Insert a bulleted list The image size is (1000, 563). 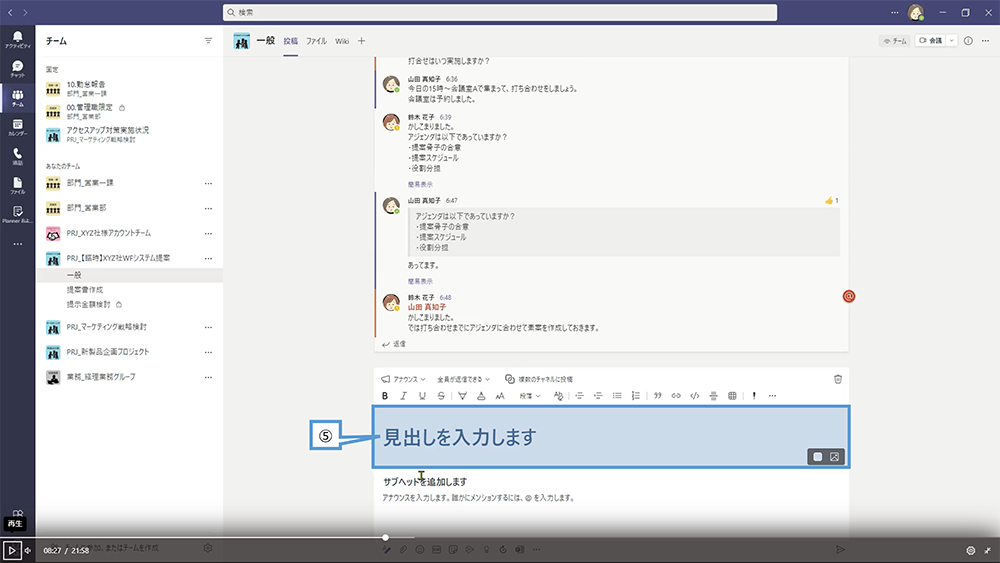pos(617,396)
